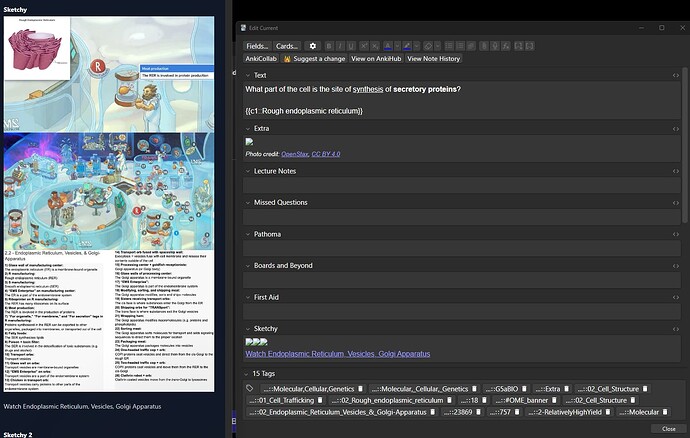Close the Edit Current dialog using Close button

(668, 429)
